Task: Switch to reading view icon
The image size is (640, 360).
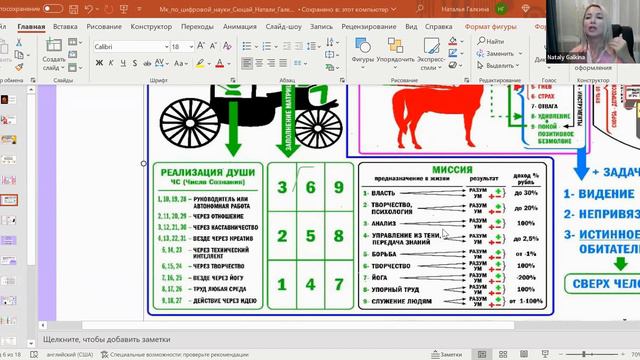Action: tap(524, 354)
